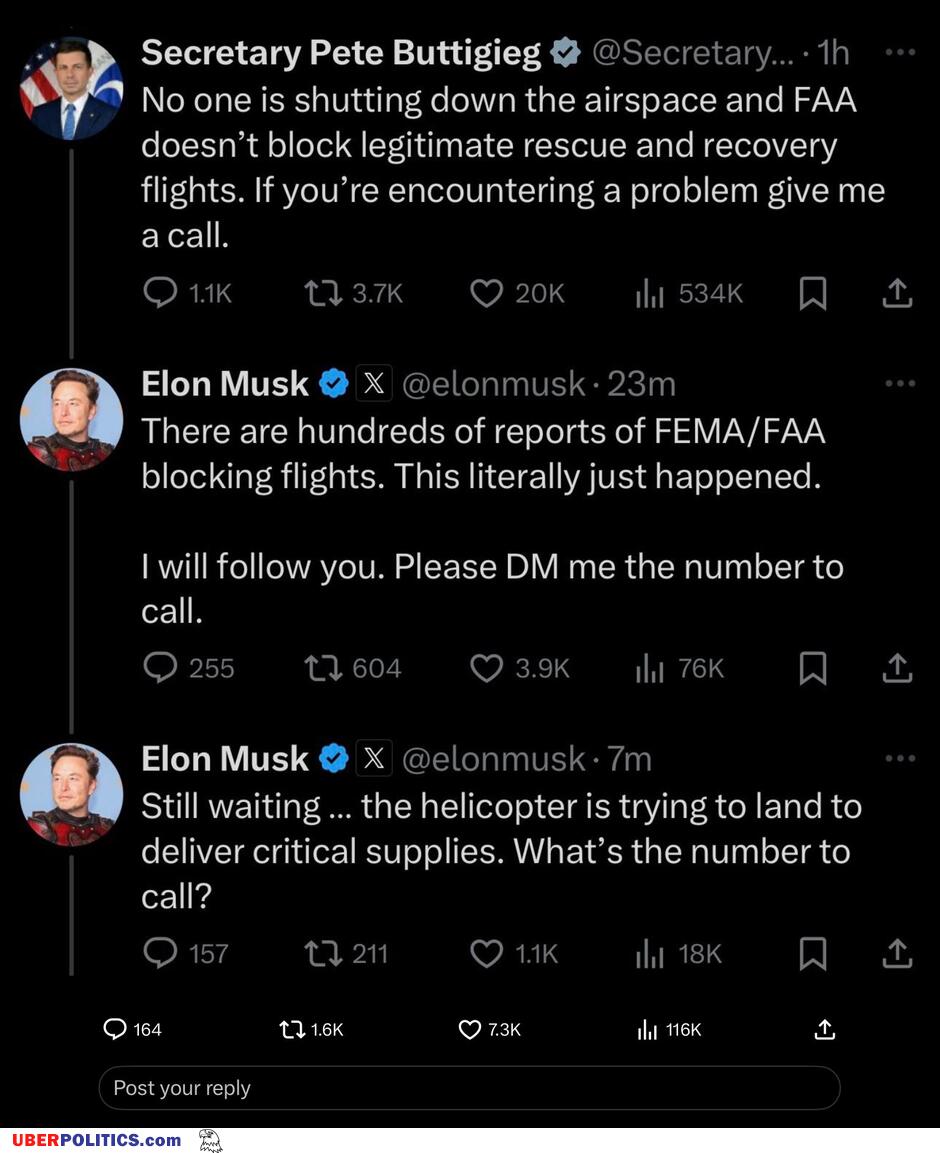Open Pete Buttigieg's profile picture
The width and height of the screenshot is (940, 1153).
(71, 89)
